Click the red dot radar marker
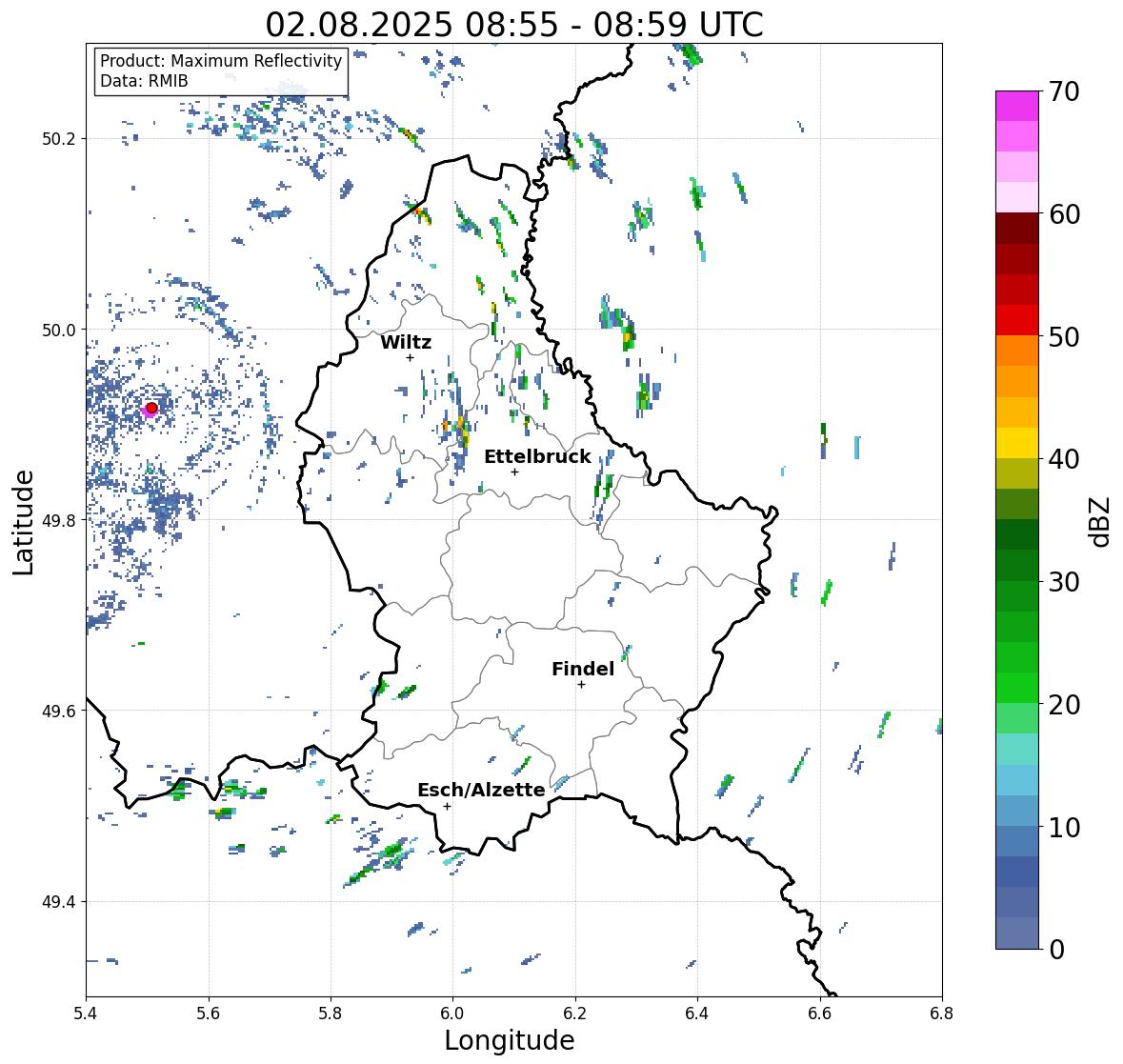 pos(151,408)
